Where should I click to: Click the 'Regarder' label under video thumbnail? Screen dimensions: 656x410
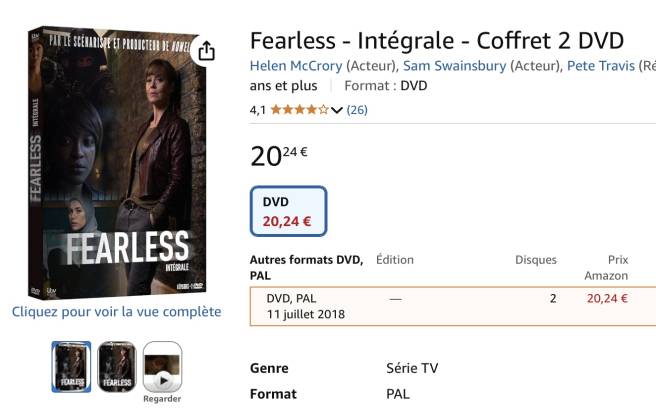pyautogui.click(x=162, y=398)
